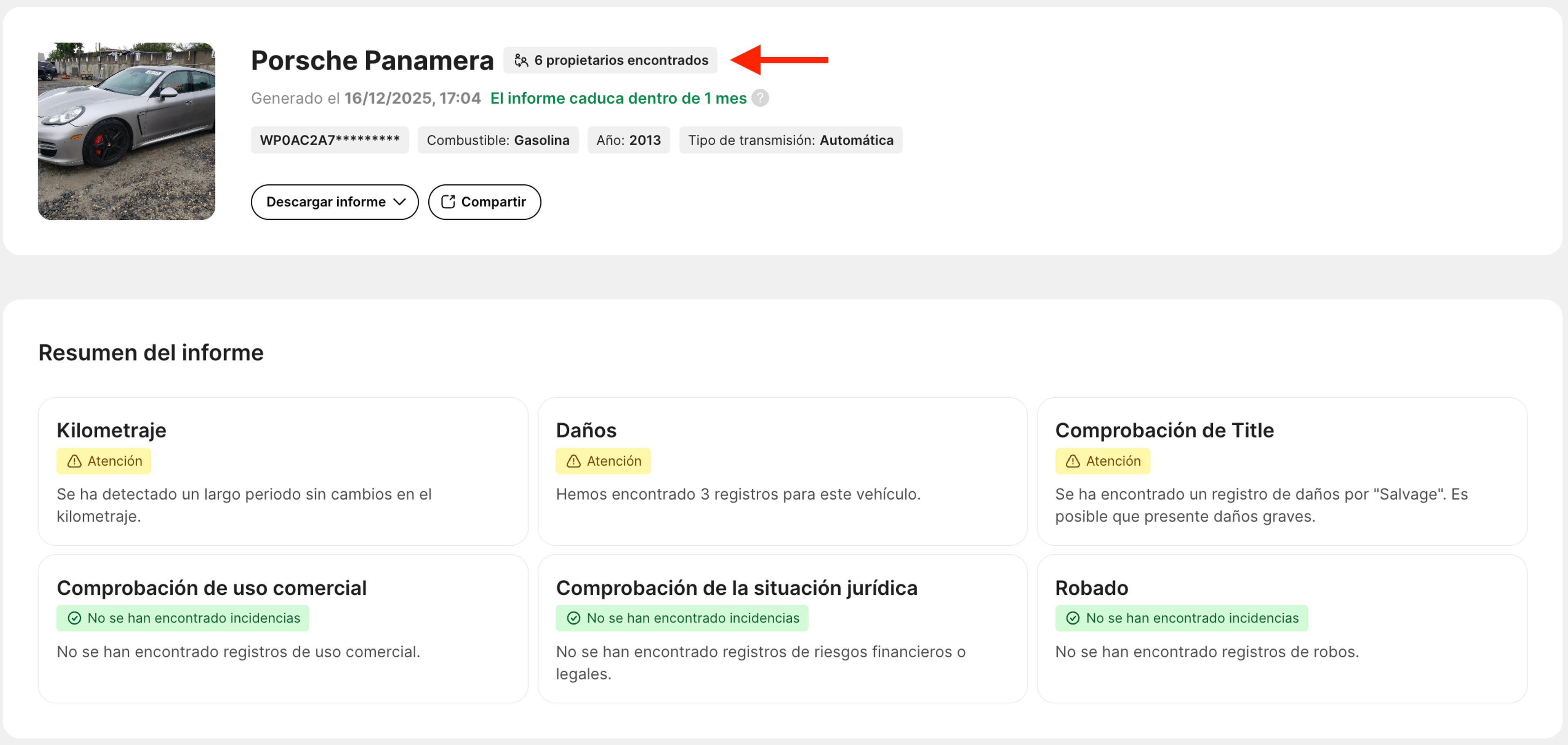Click the 'Compartir' button

coord(485,202)
